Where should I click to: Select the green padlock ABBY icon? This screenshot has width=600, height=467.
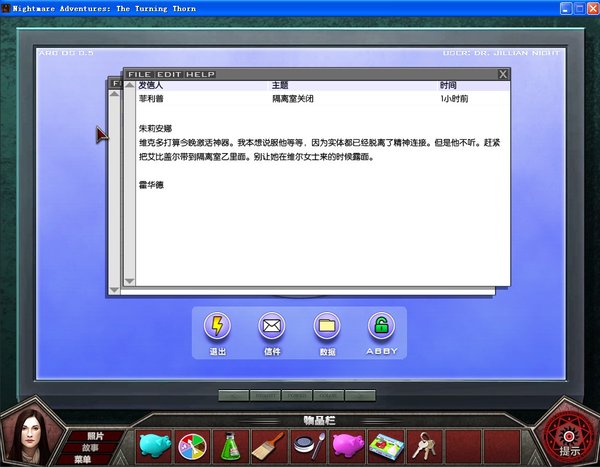pyautogui.click(x=381, y=326)
